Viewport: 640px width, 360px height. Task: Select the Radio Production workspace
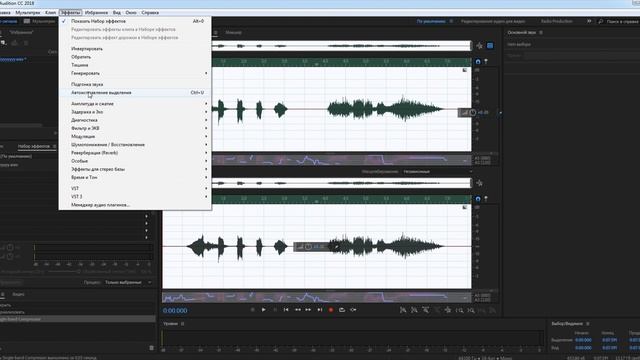pos(557,21)
